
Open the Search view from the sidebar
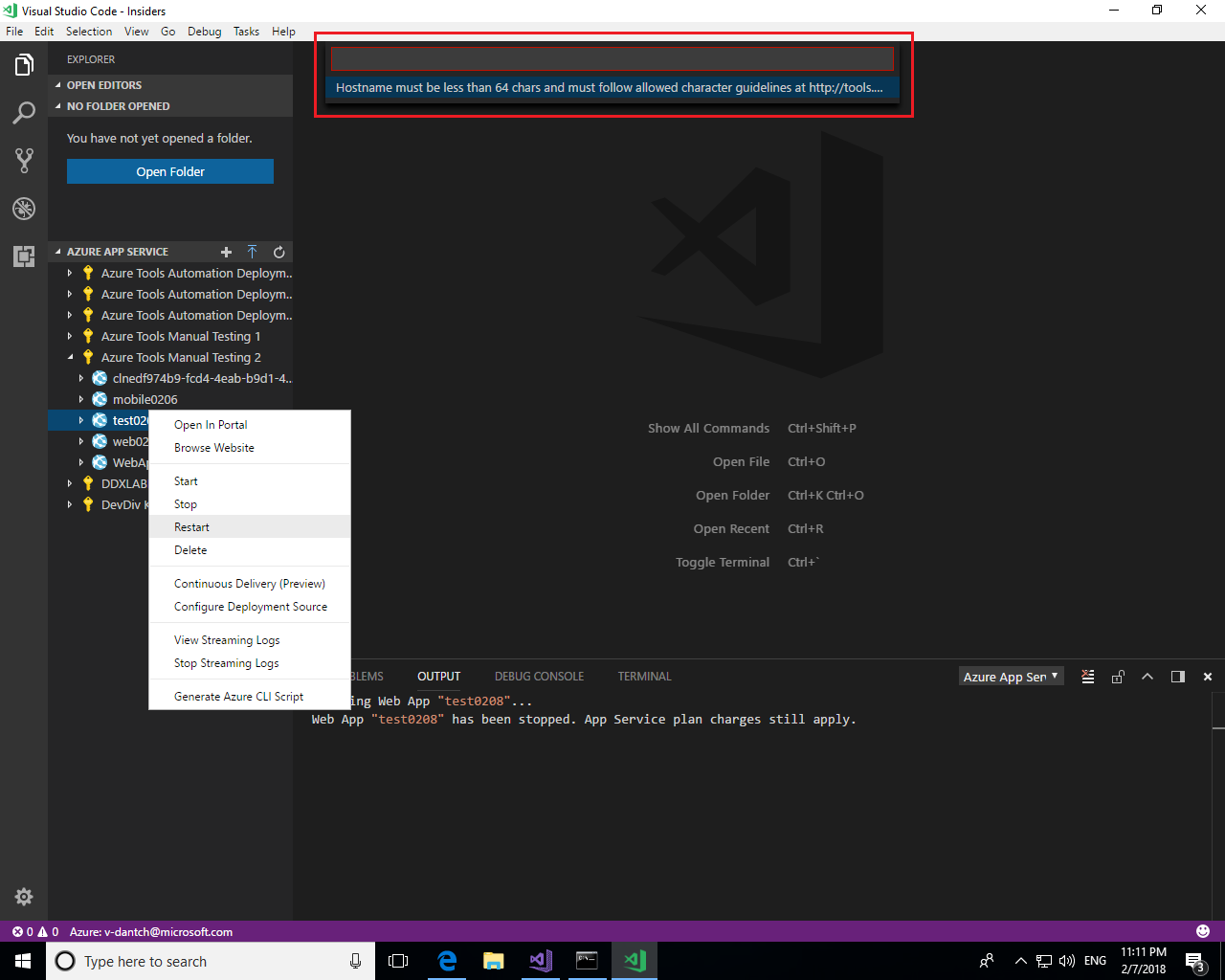[23, 113]
